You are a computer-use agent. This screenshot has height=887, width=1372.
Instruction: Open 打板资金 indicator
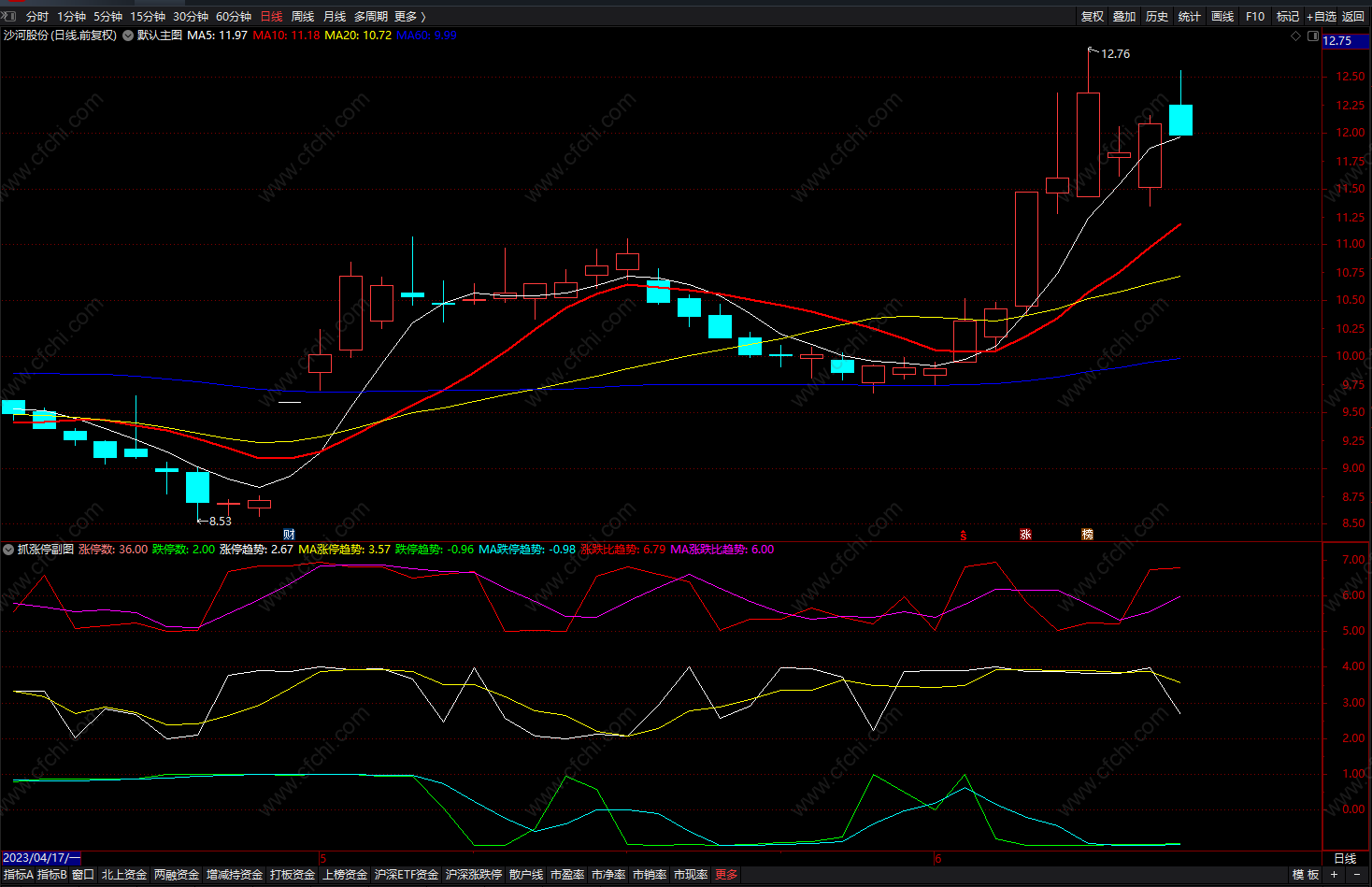point(293,875)
